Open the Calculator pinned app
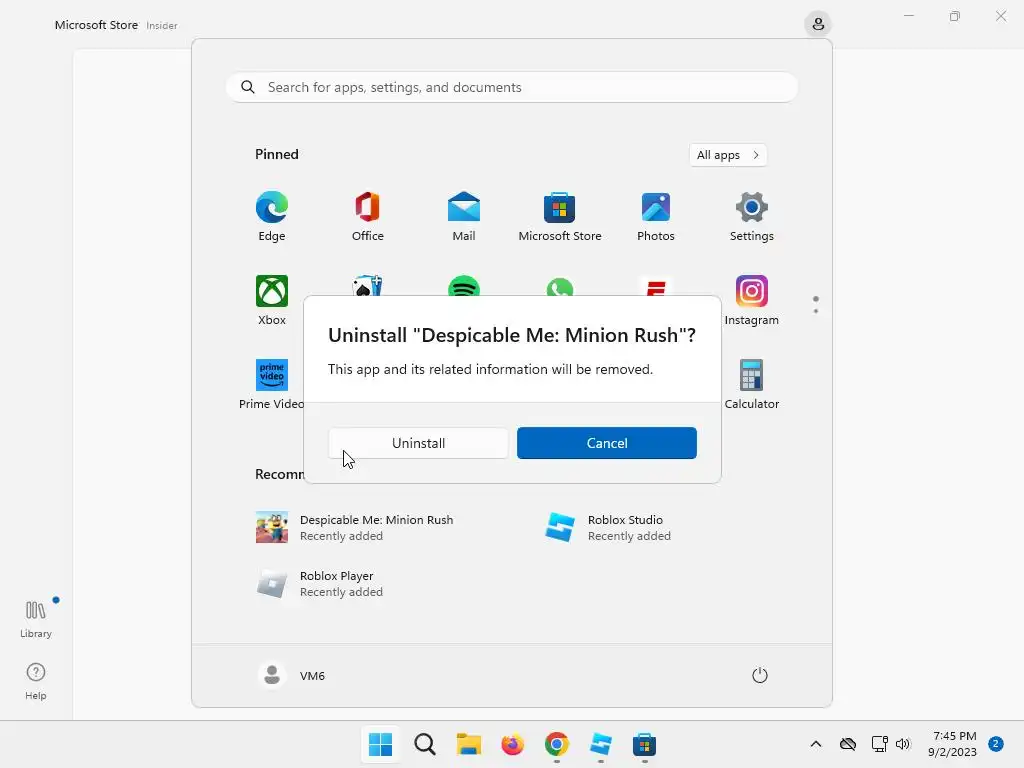This screenshot has width=1024, height=768. coord(752,384)
